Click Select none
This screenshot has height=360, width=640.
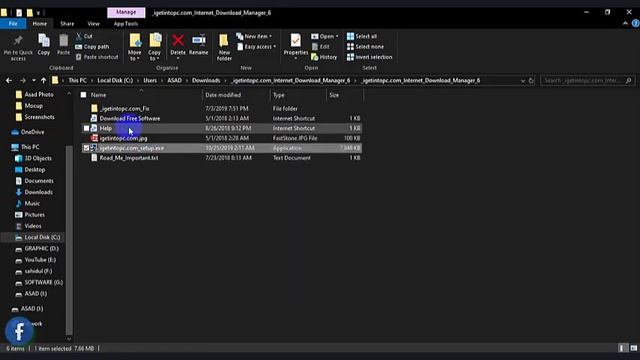coord(365,47)
